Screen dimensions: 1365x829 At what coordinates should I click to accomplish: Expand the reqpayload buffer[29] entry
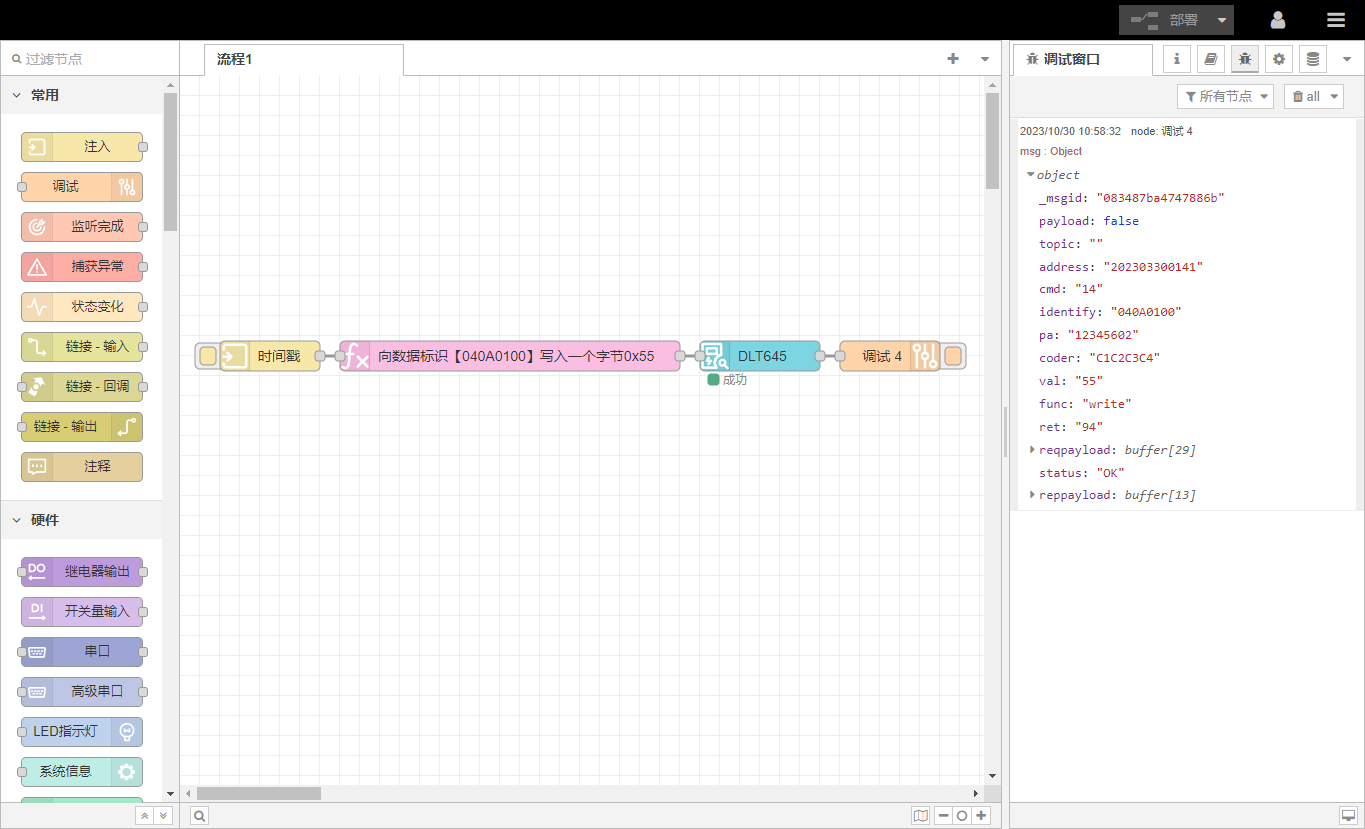click(1033, 450)
